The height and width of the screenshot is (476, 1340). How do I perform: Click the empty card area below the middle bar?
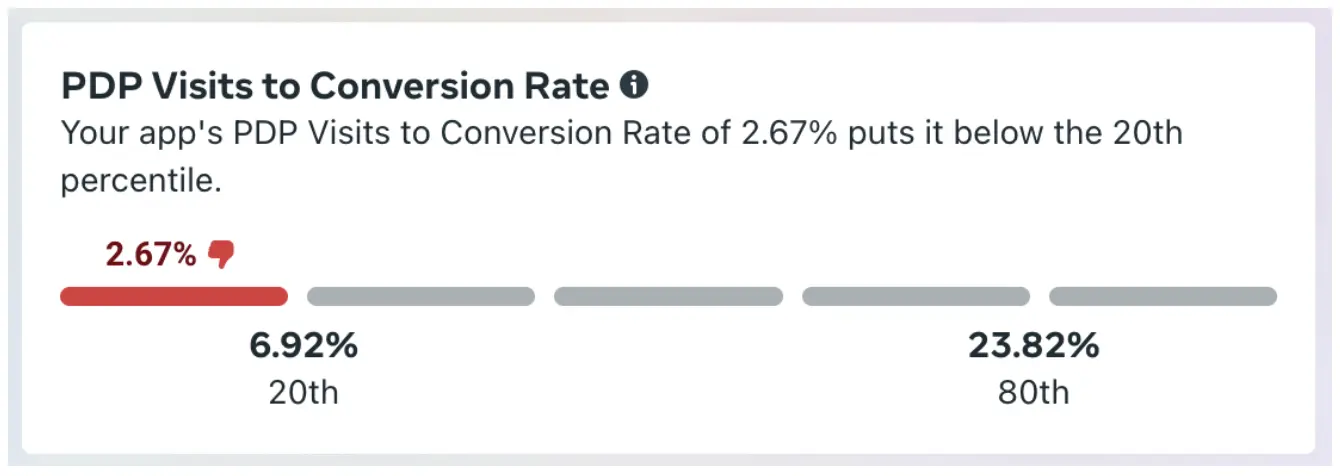coord(668,370)
